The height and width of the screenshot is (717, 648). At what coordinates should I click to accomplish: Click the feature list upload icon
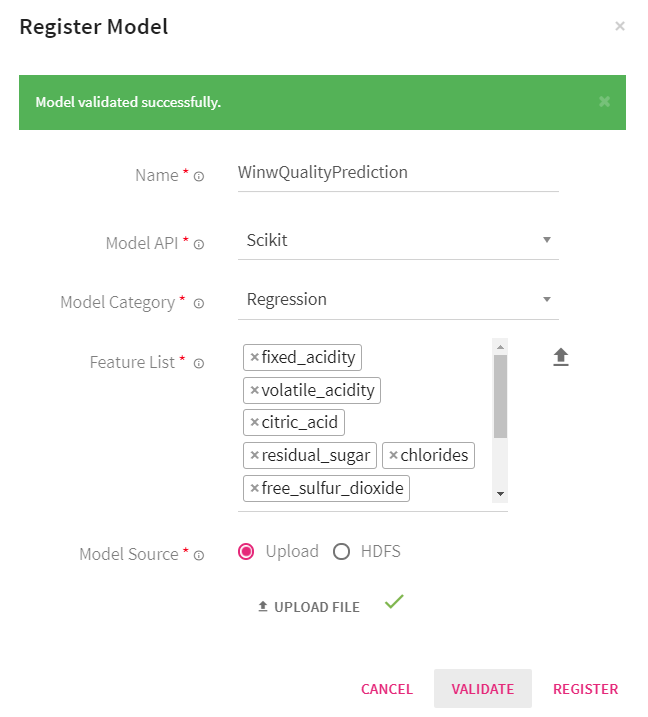pos(561,357)
